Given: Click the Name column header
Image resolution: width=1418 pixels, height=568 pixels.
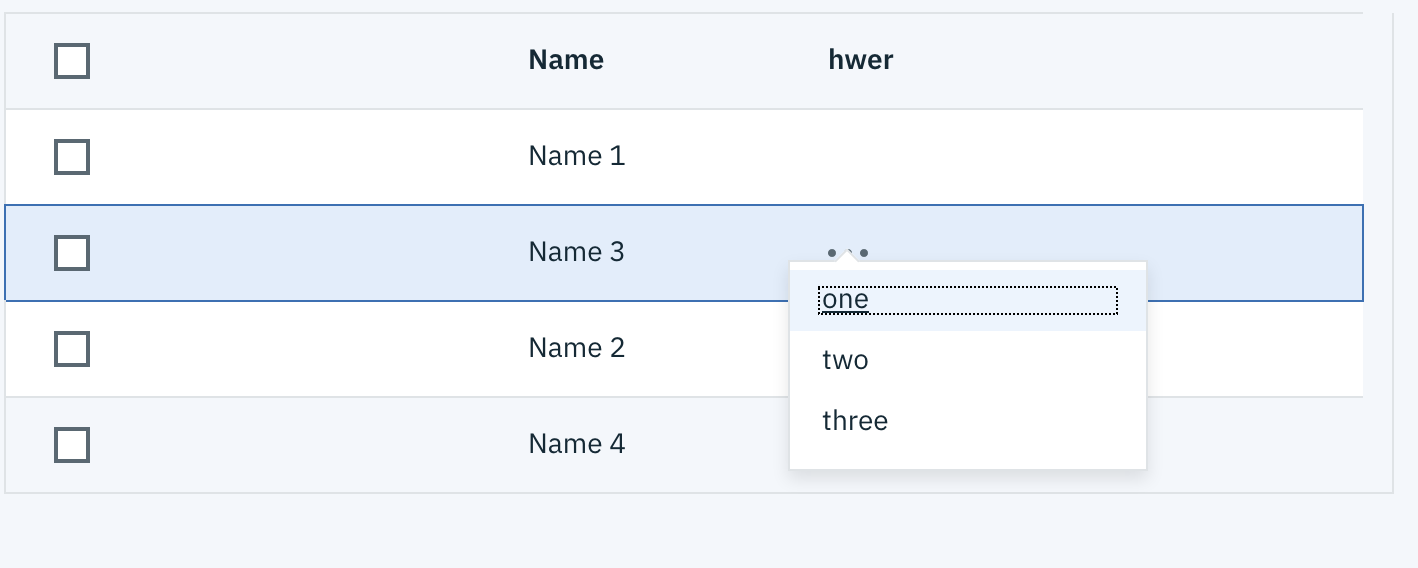Looking at the screenshot, I should pos(566,60).
